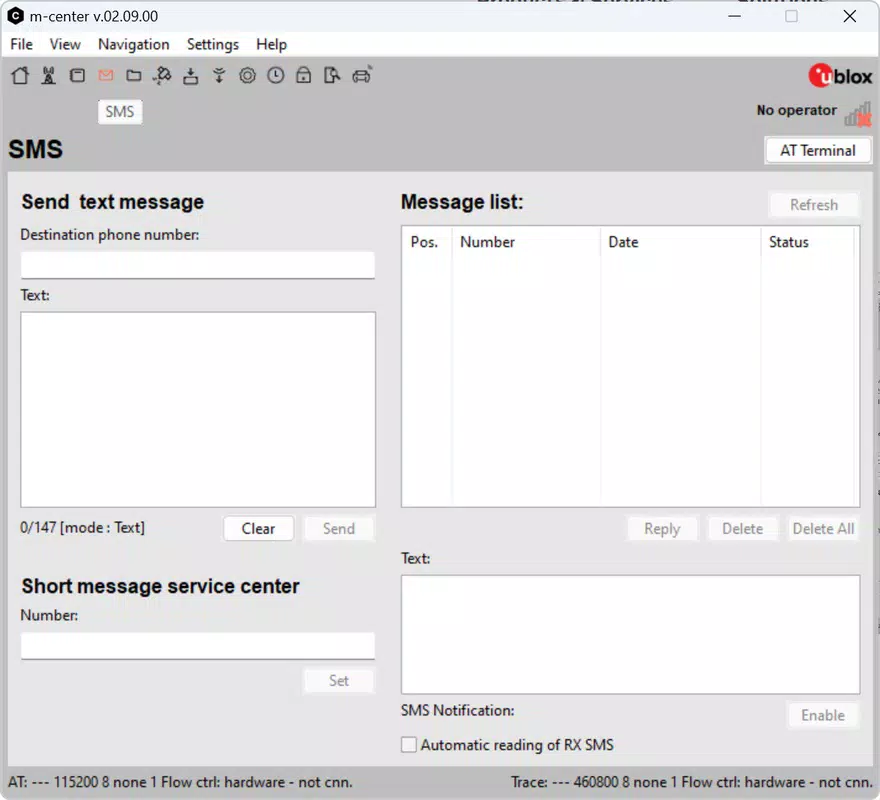Viewport: 880px width, 800px height.
Task: Click into the outgoing message Text area
Action: pyautogui.click(x=198, y=409)
